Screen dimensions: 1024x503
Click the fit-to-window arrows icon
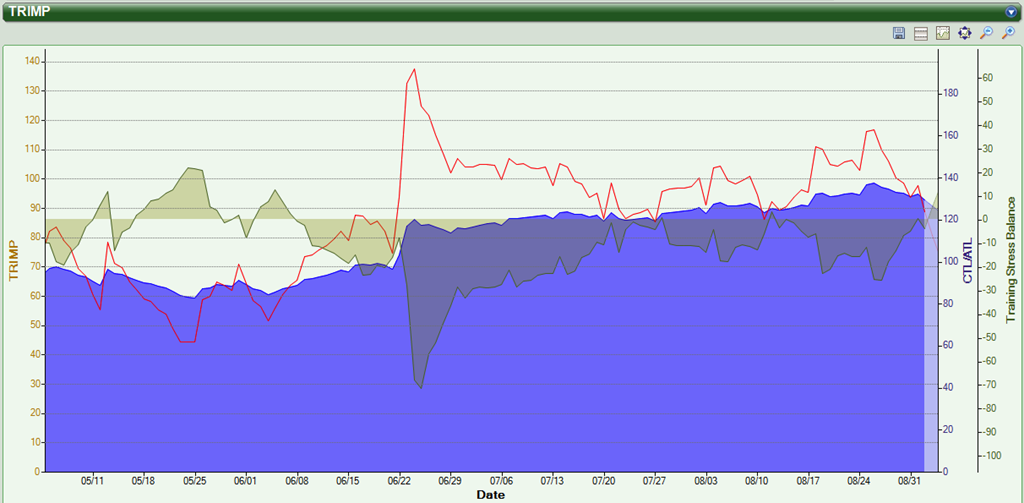[x=964, y=33]
